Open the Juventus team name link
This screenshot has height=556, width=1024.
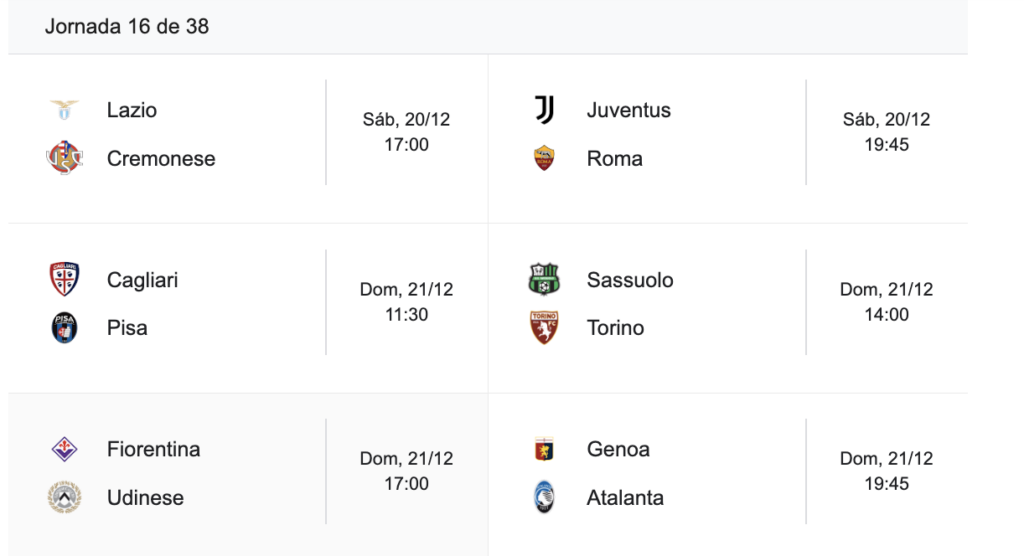click(x=628, y=110)
